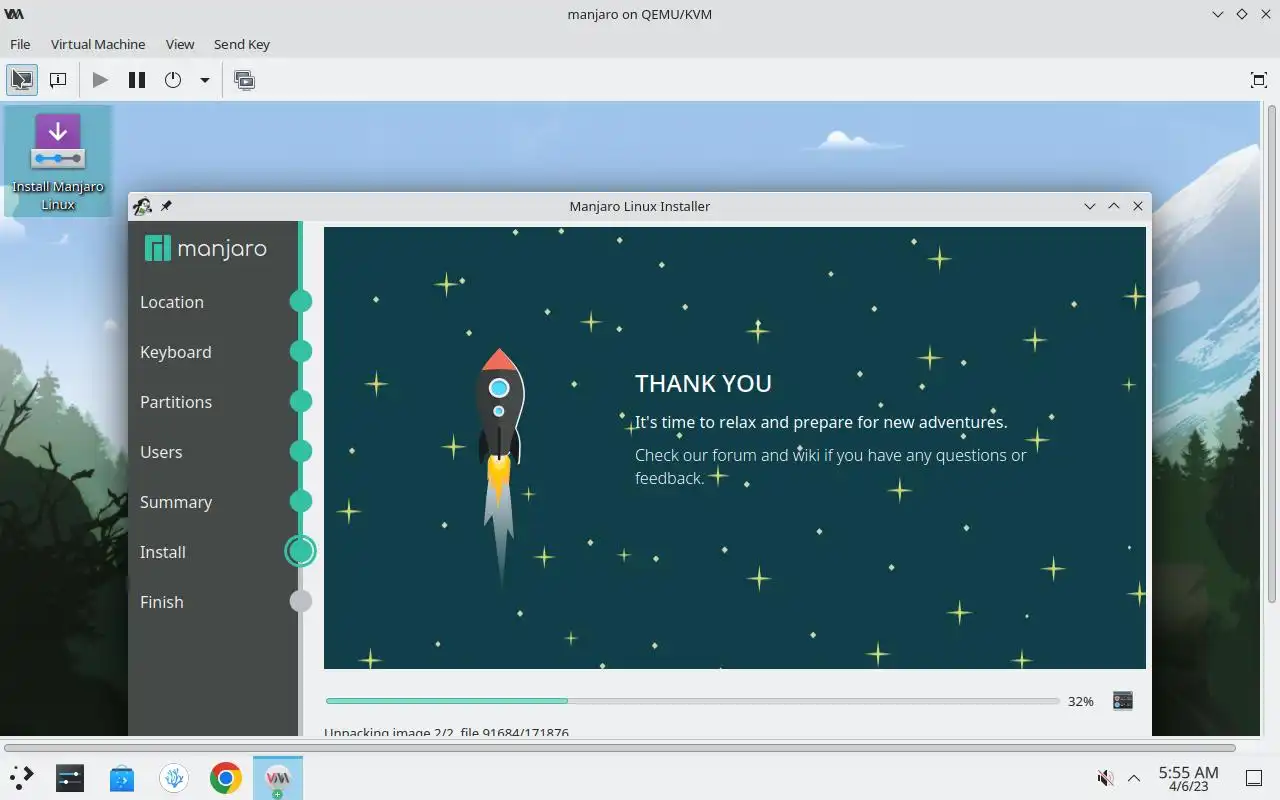The height and width of the screenshot is (800, 1280).
Task: Switch the viewer to fullscreen
Action: click(1259, 80)
